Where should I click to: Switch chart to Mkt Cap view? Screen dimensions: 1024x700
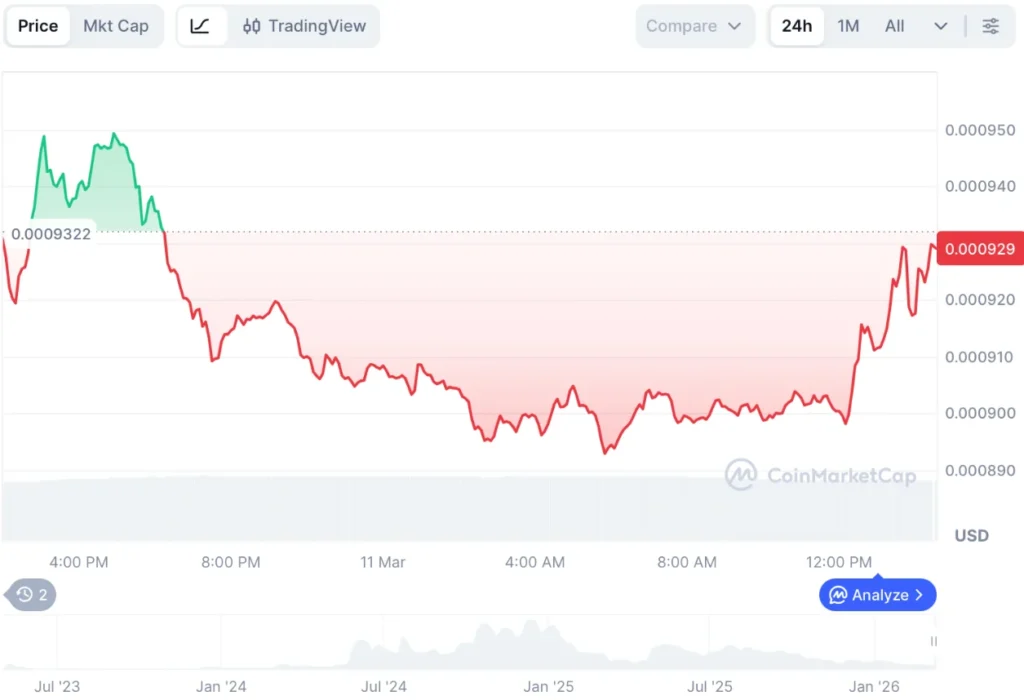click(x=117, y=26)
